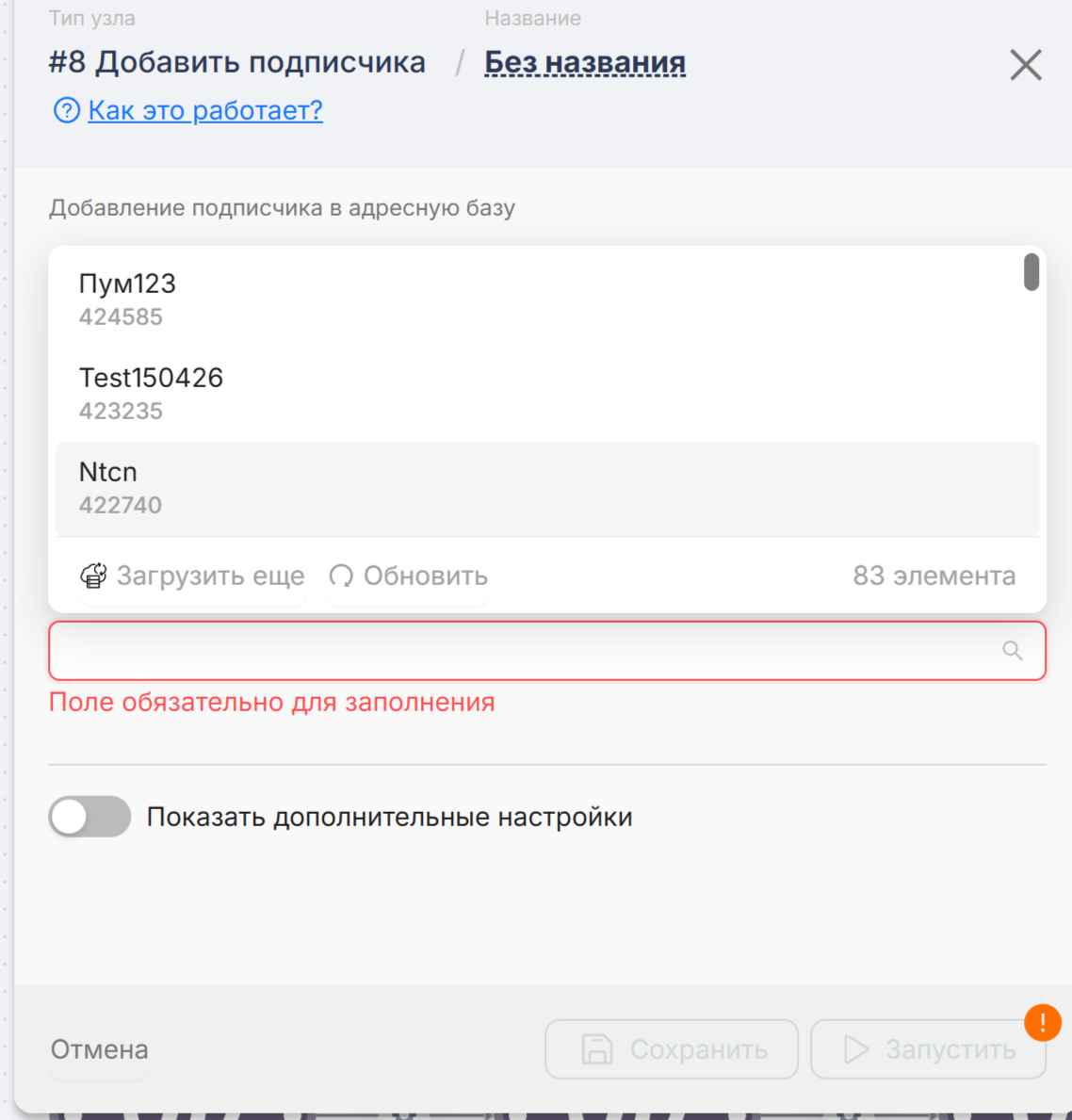Screen dimensions: 1072x1120
Task: Click the question mark help icon
Action: click(x=67, y=111)
